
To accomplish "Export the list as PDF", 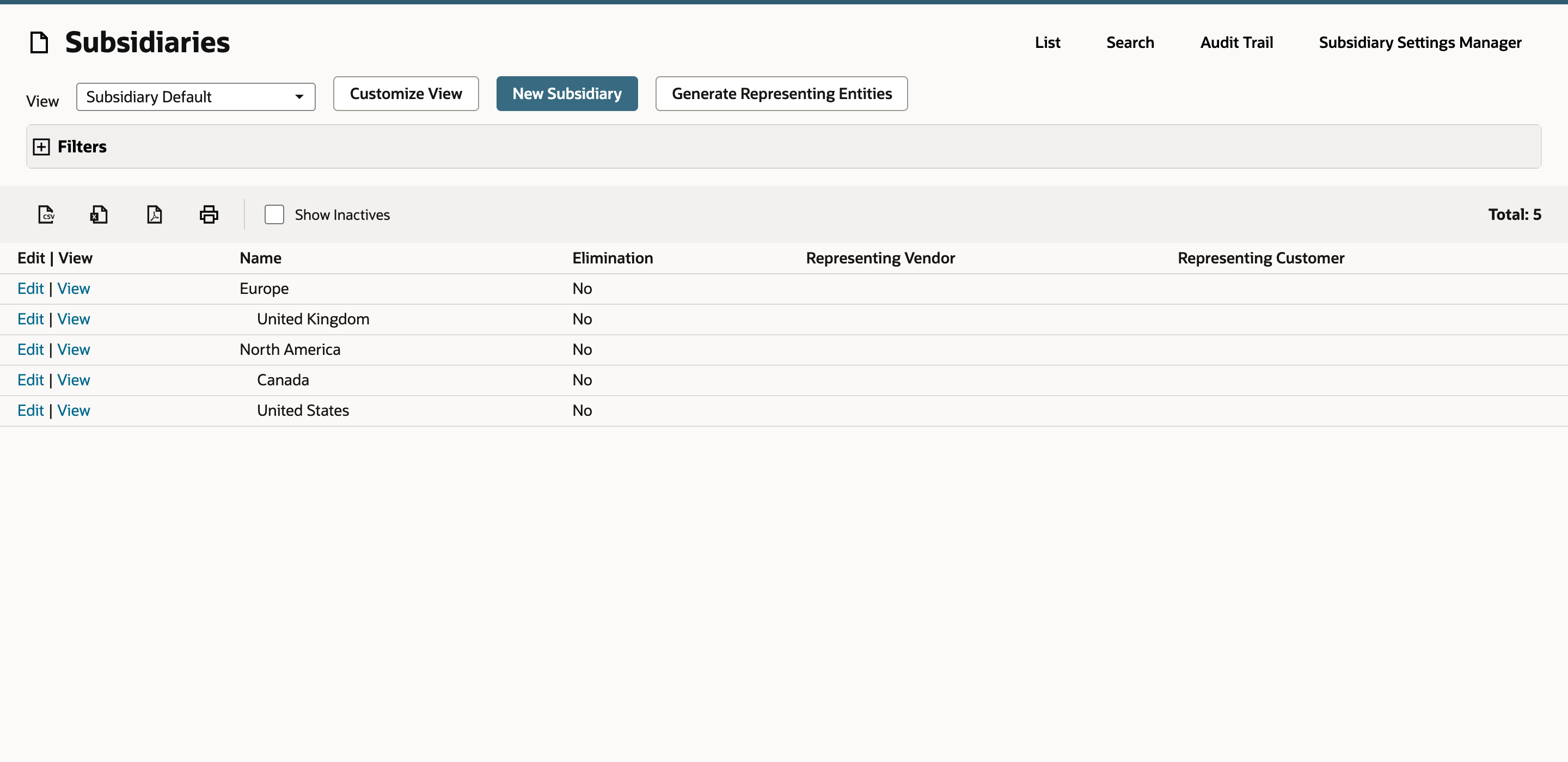I will click(155, 214).
